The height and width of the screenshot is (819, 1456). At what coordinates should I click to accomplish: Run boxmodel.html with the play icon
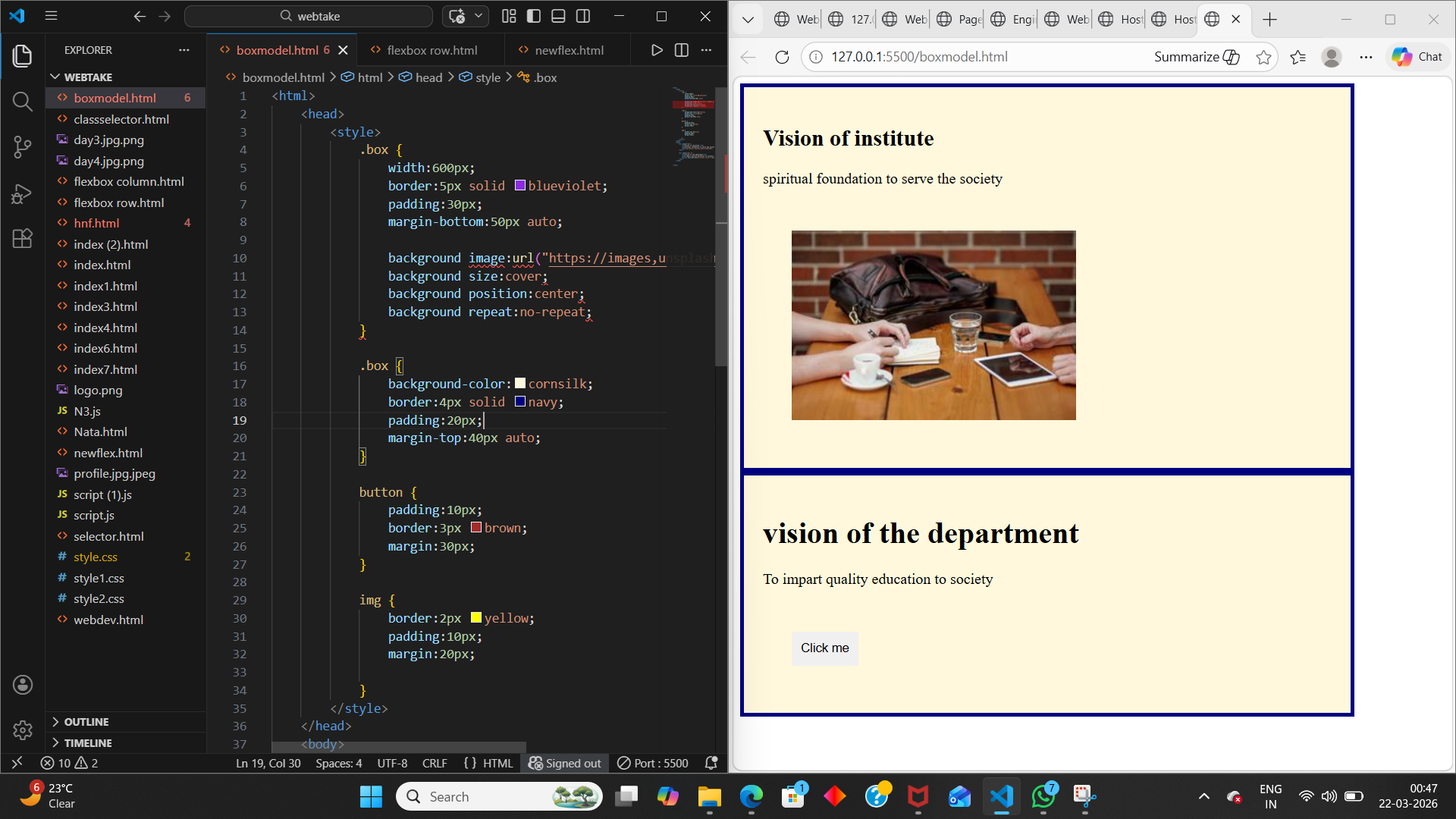point(656,50)
